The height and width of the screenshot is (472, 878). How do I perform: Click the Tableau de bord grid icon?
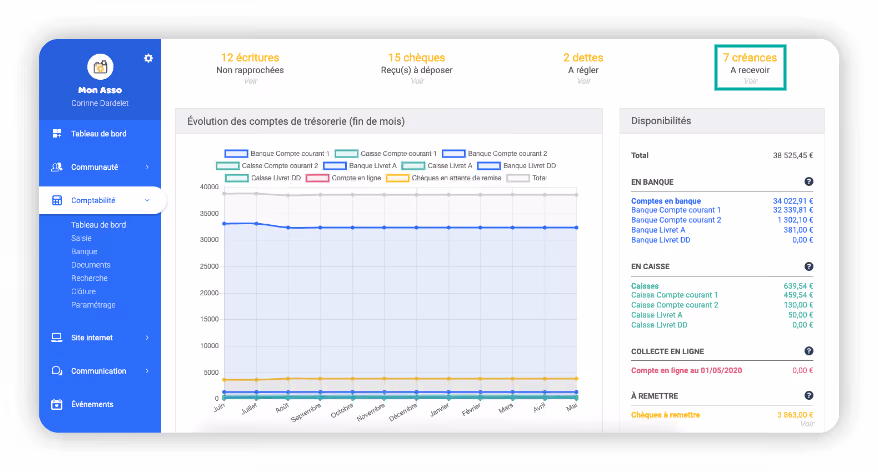tap(57, 133)
